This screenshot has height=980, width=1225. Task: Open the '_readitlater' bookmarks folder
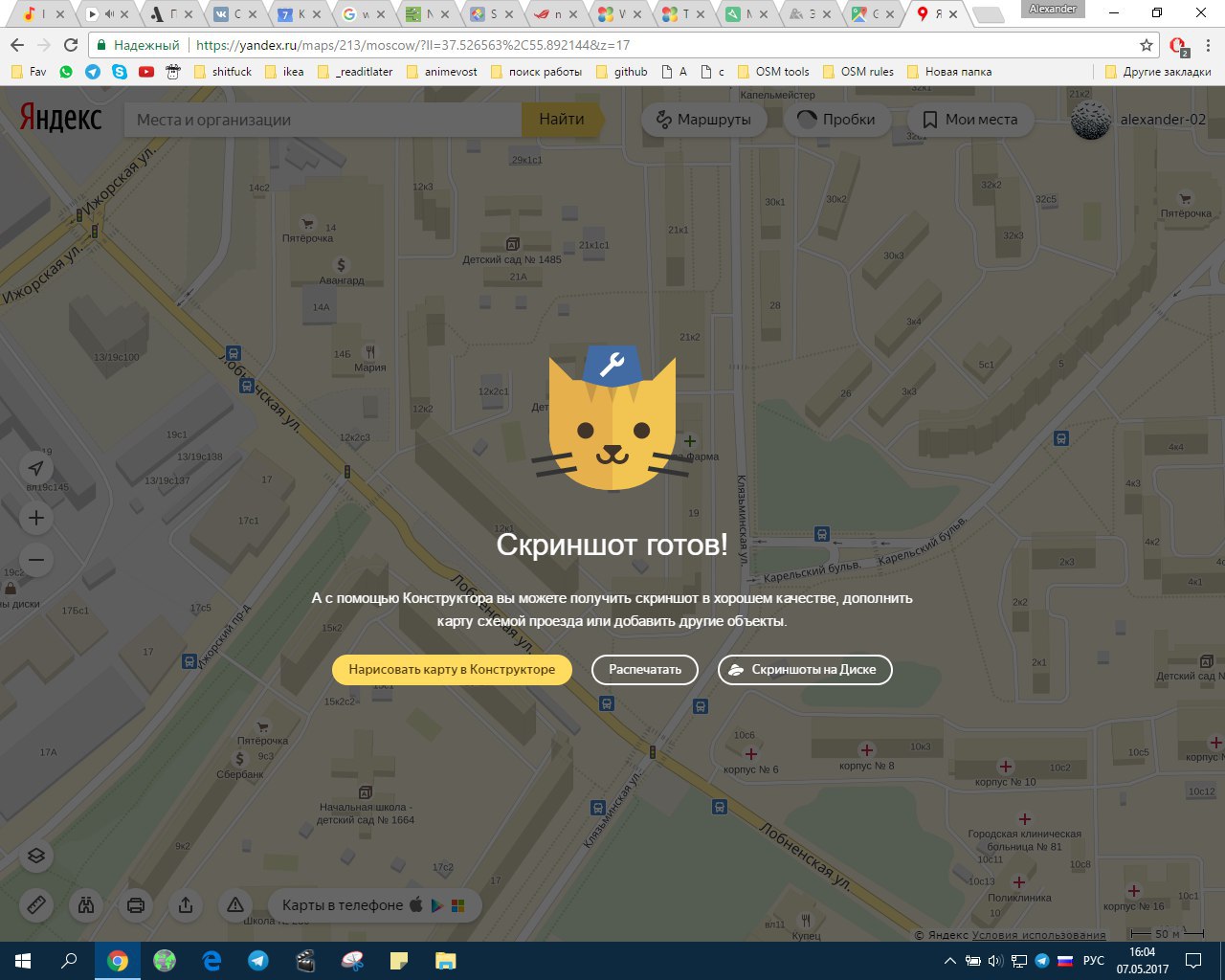[x=355, y=72]
